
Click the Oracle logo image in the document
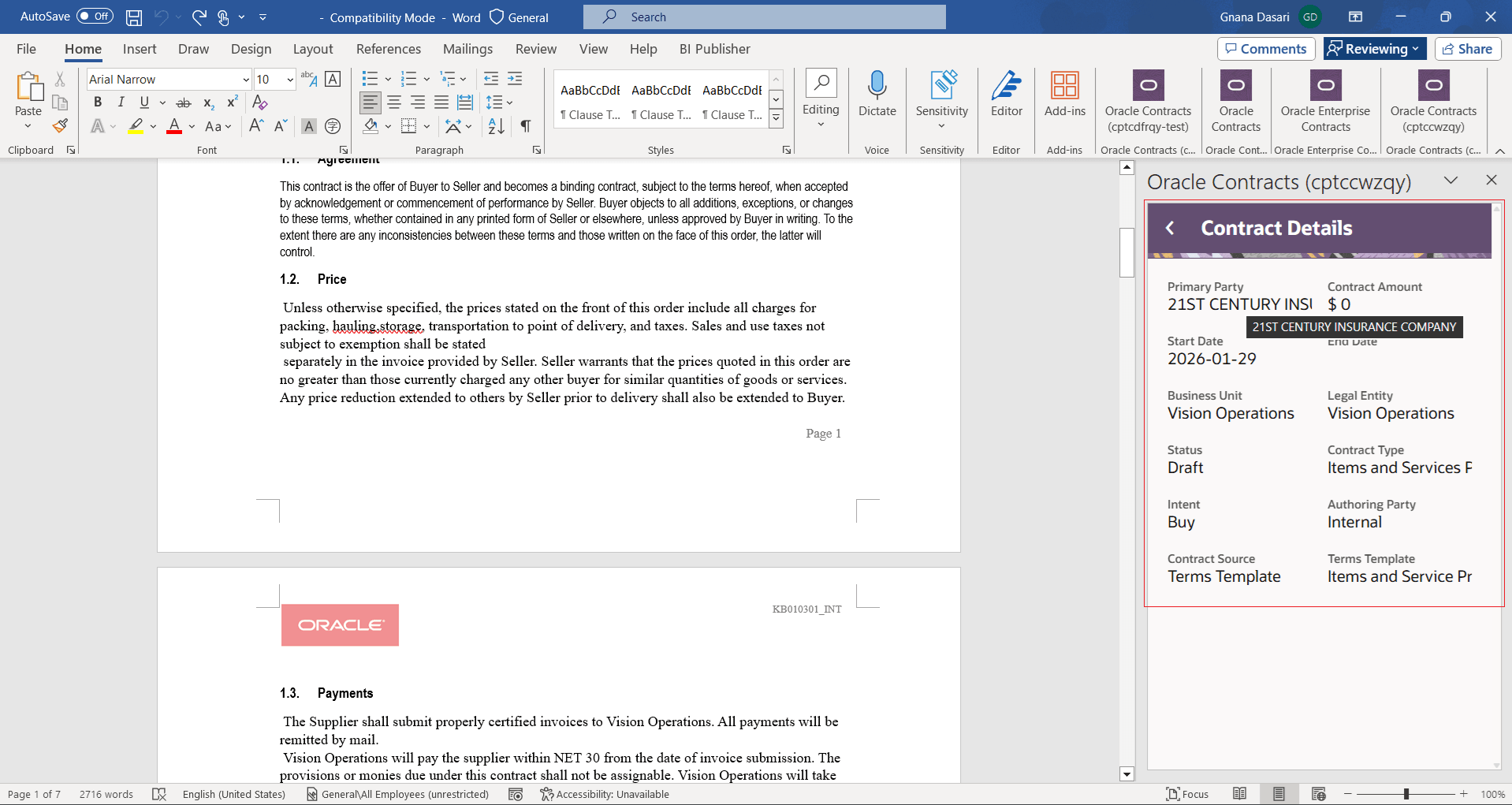[340, 625]
